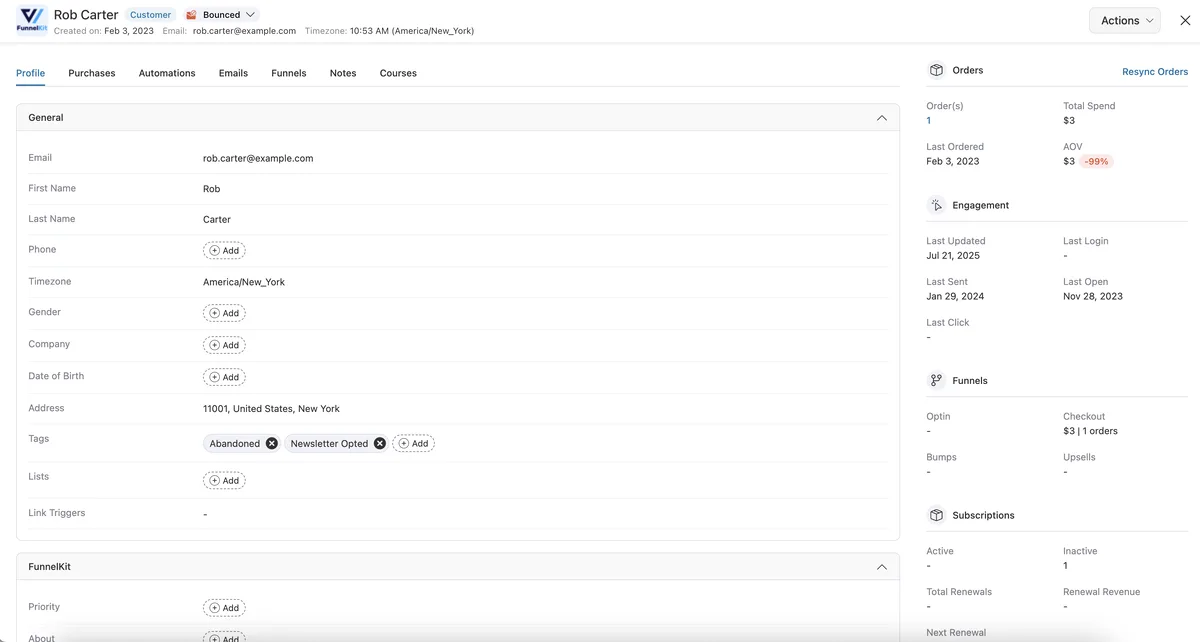Screen dimensions: 1200x642
Task: Open the Funnels tab
Action: tap(289, 73)
